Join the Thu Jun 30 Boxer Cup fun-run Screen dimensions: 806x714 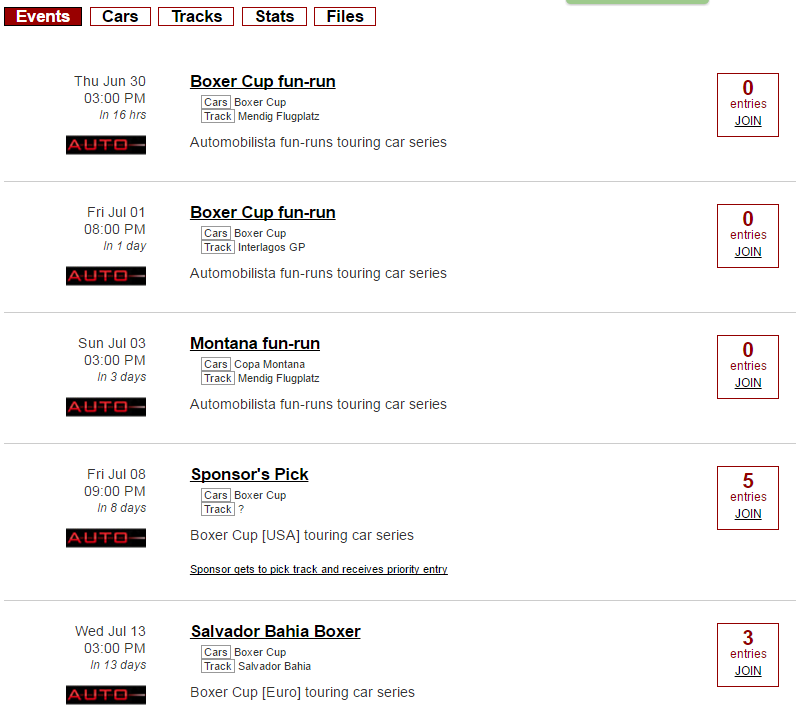click(748, 121)
